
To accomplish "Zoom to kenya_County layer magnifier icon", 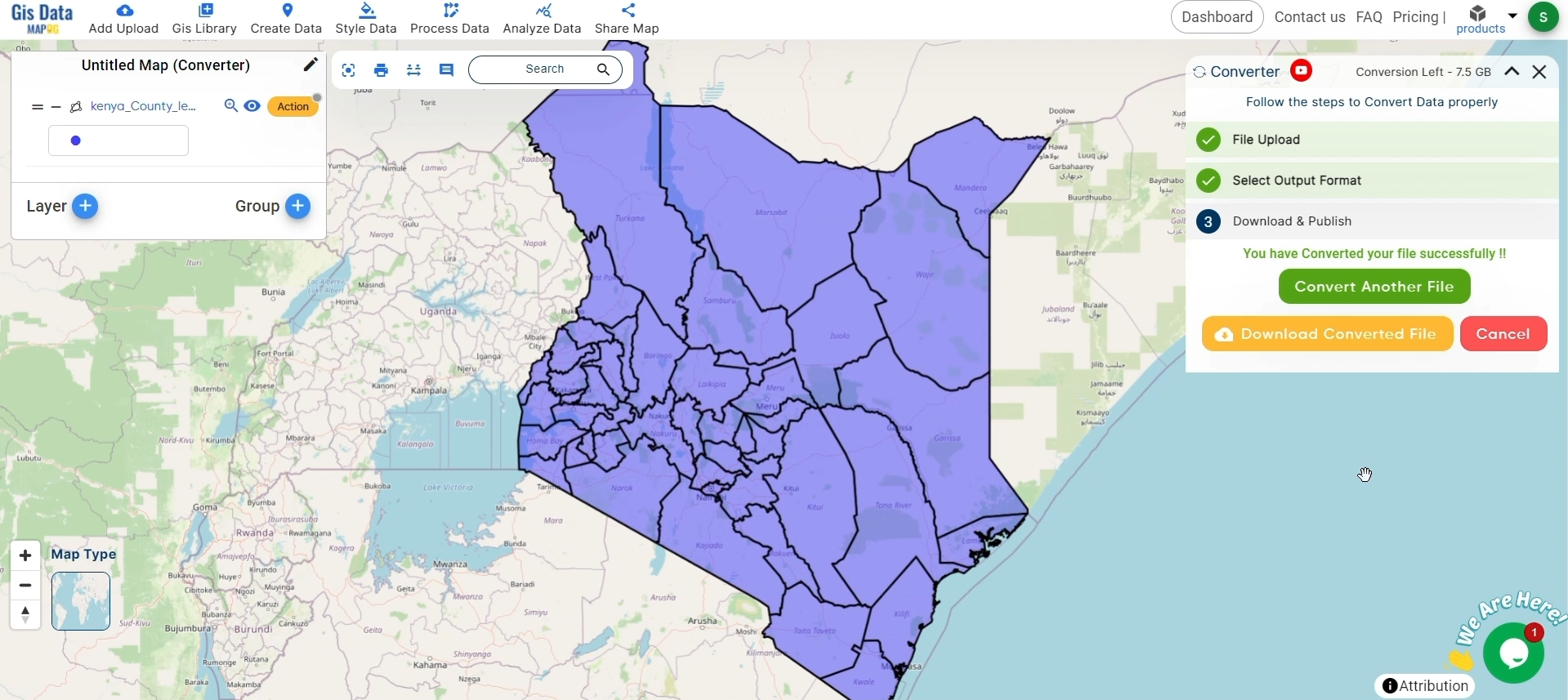I will (231, 106).
